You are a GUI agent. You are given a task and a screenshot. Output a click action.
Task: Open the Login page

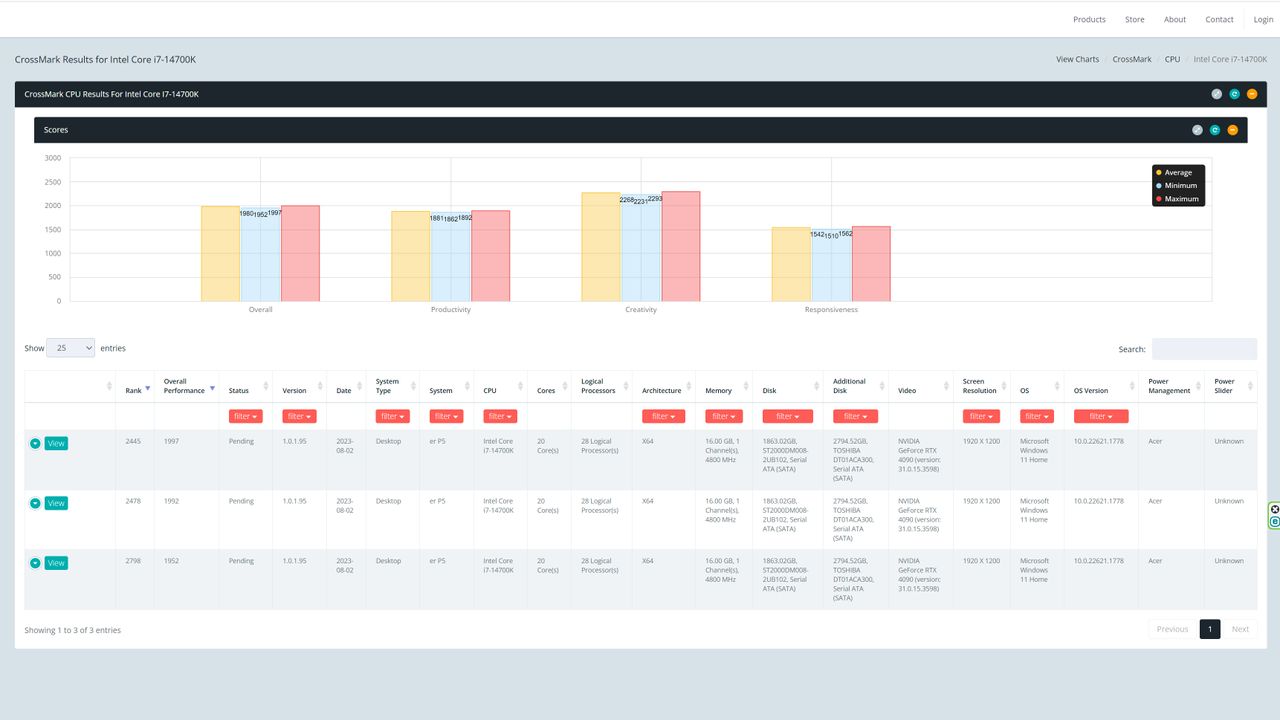1264,19
